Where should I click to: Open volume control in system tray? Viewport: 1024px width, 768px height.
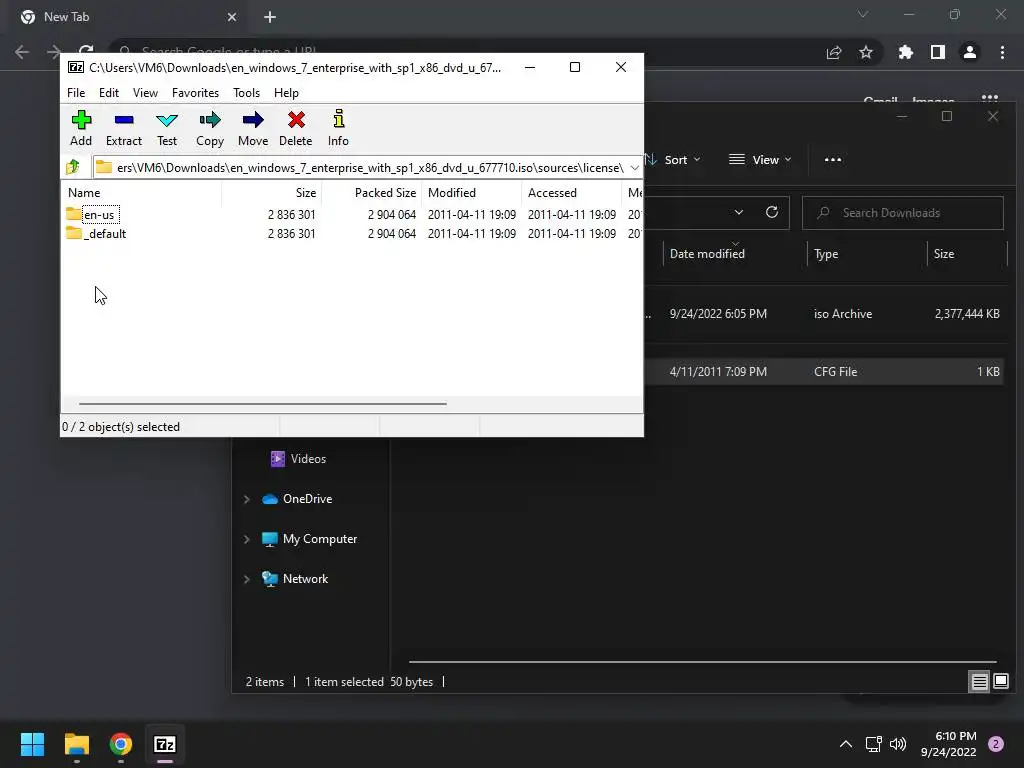898,744
